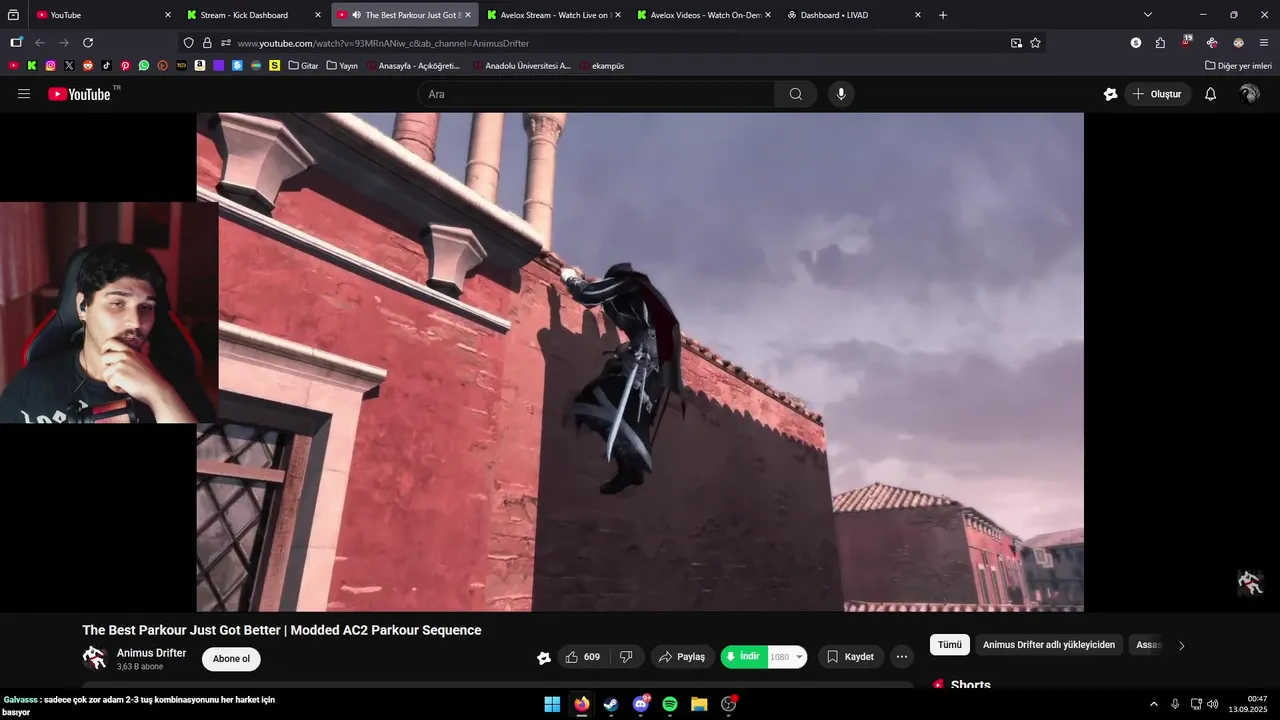Subscribe with the Abone ol button

[x=231, y=659]
